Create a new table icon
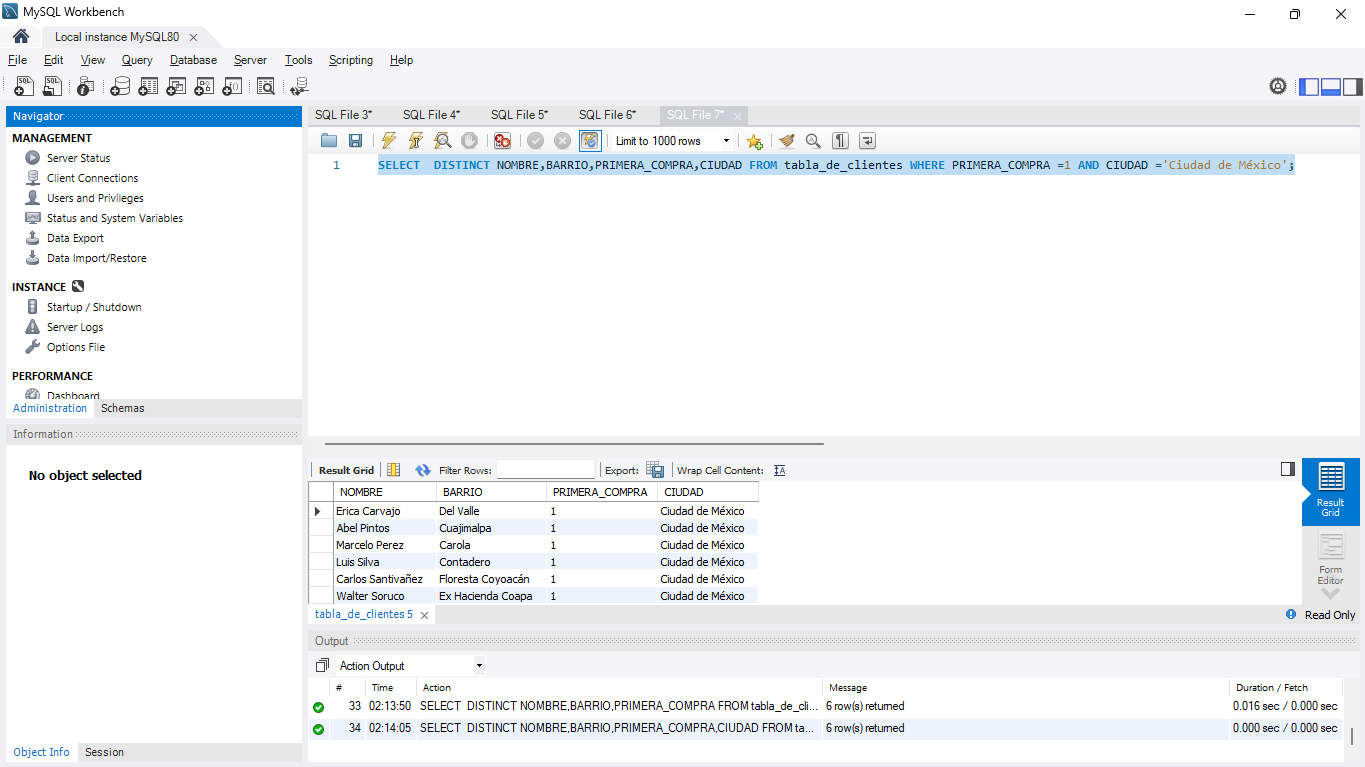 coord(148,87)
